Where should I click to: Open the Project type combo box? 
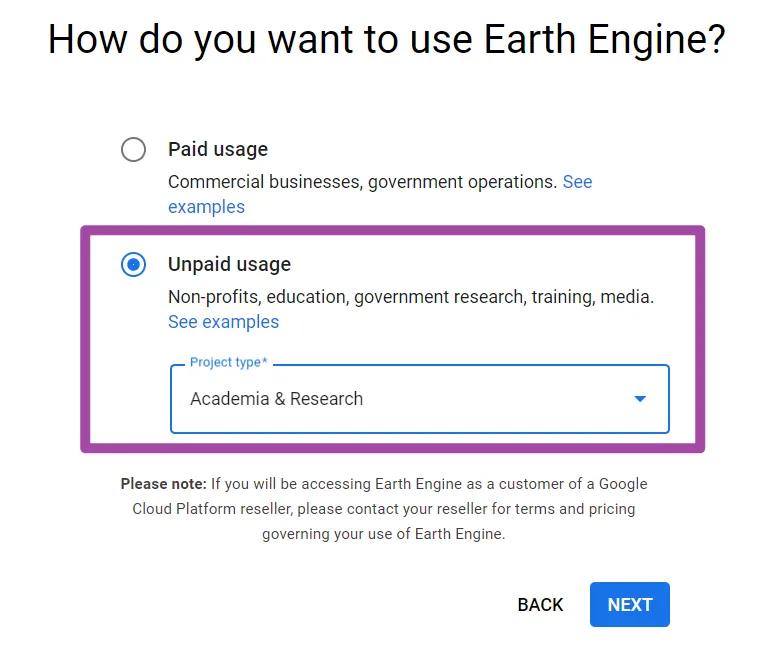[419, 399]
